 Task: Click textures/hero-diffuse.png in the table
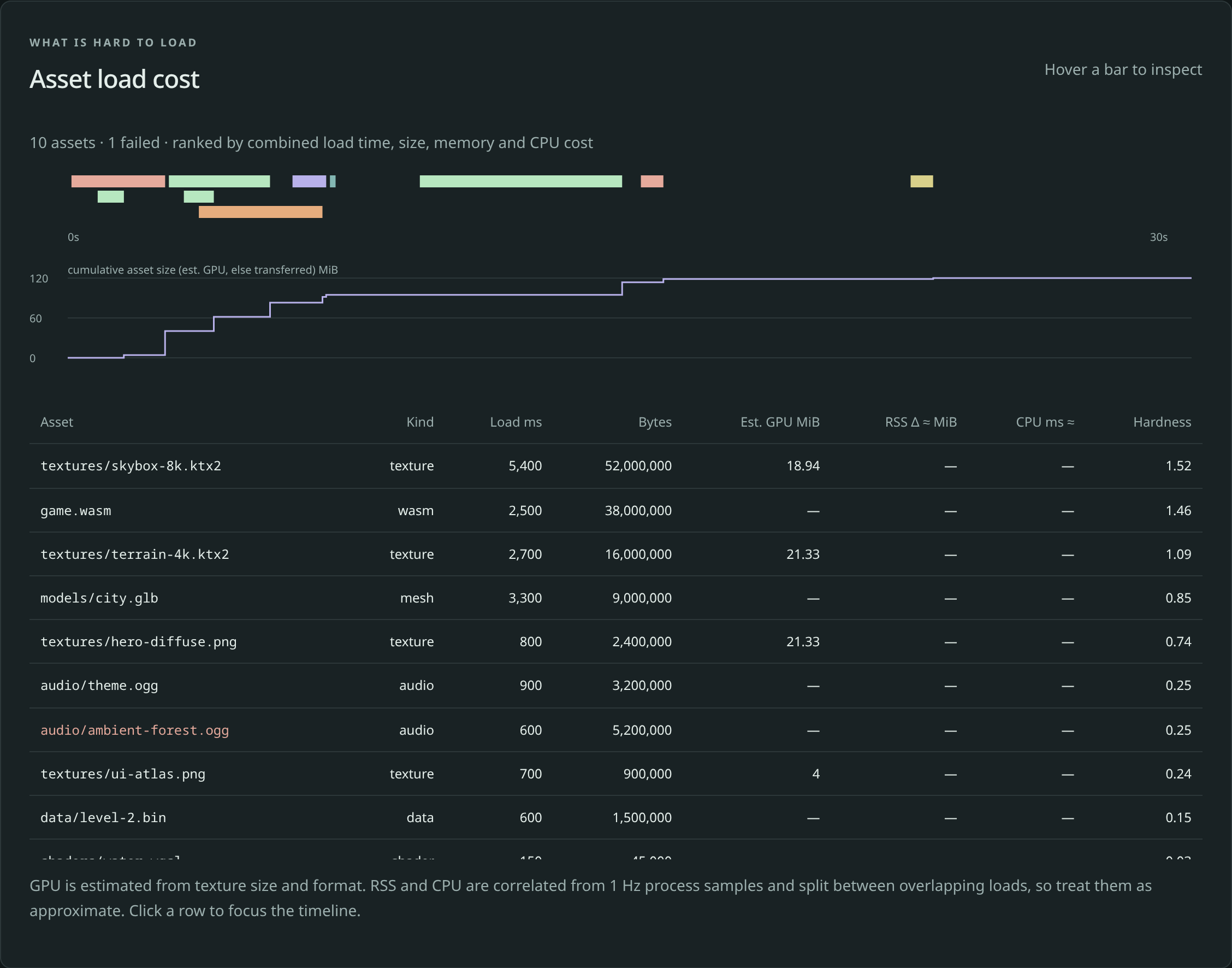[138, 641]
